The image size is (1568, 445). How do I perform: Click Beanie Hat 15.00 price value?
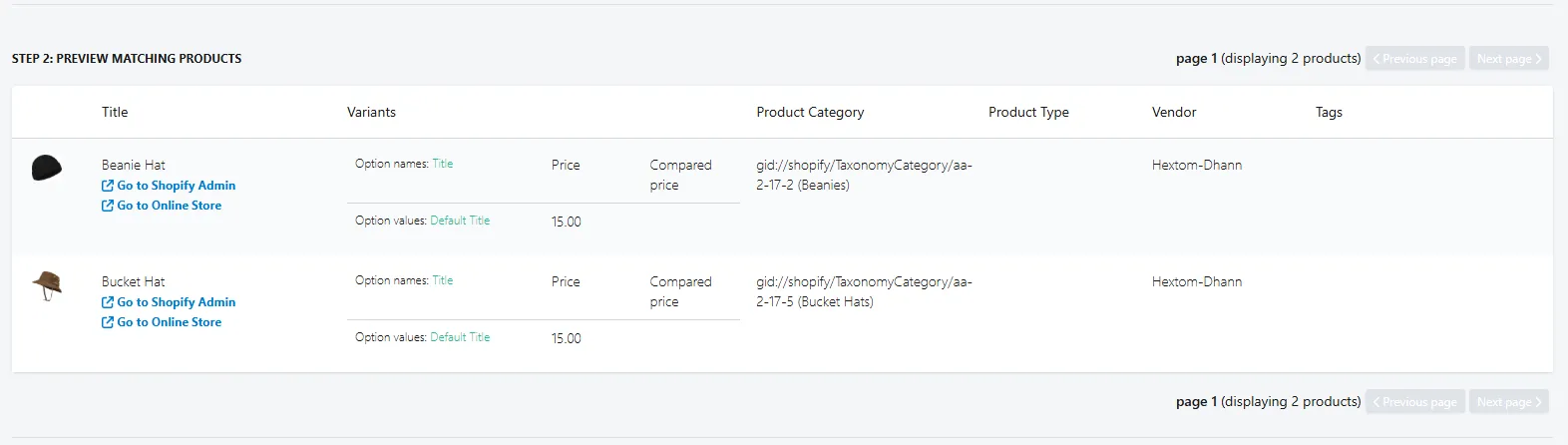(567, 222)
